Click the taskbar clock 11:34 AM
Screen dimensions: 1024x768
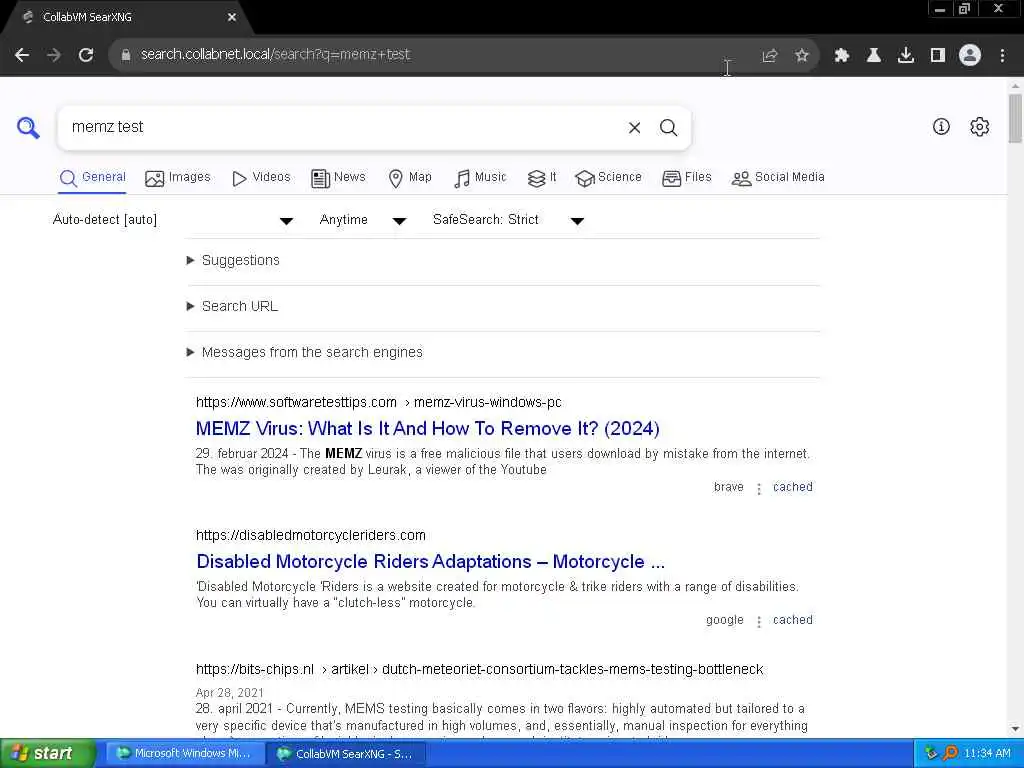987,754
